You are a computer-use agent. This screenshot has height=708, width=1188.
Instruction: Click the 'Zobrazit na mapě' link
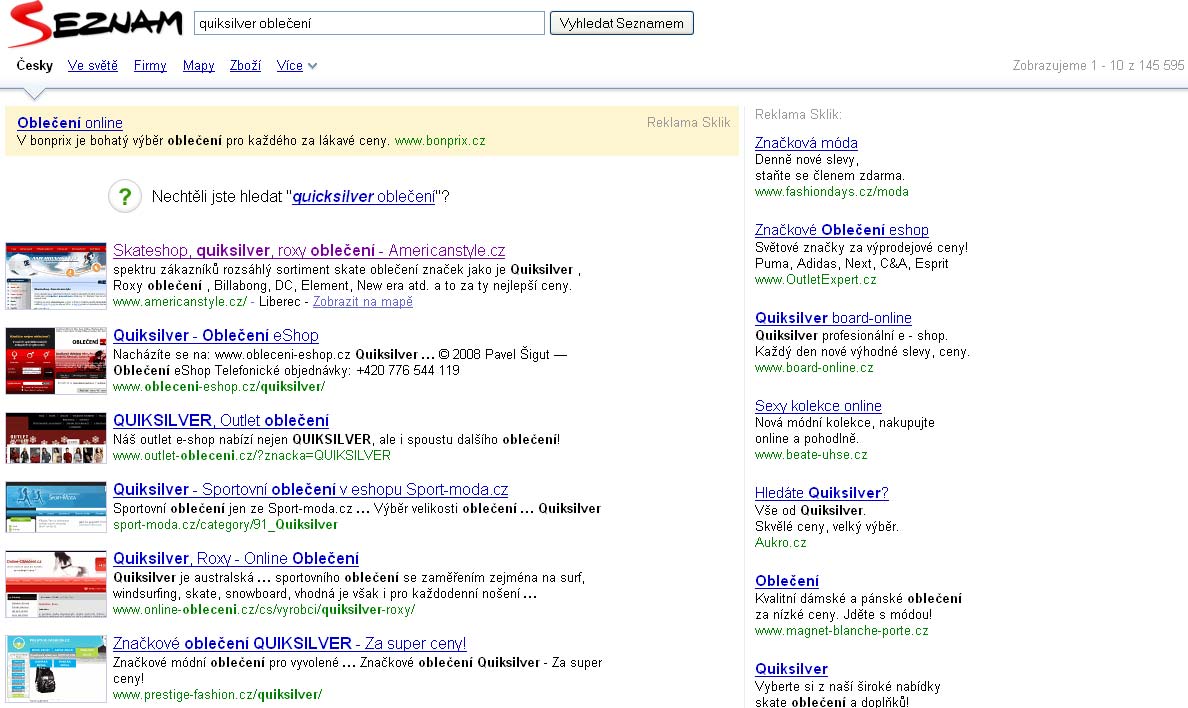363,302
